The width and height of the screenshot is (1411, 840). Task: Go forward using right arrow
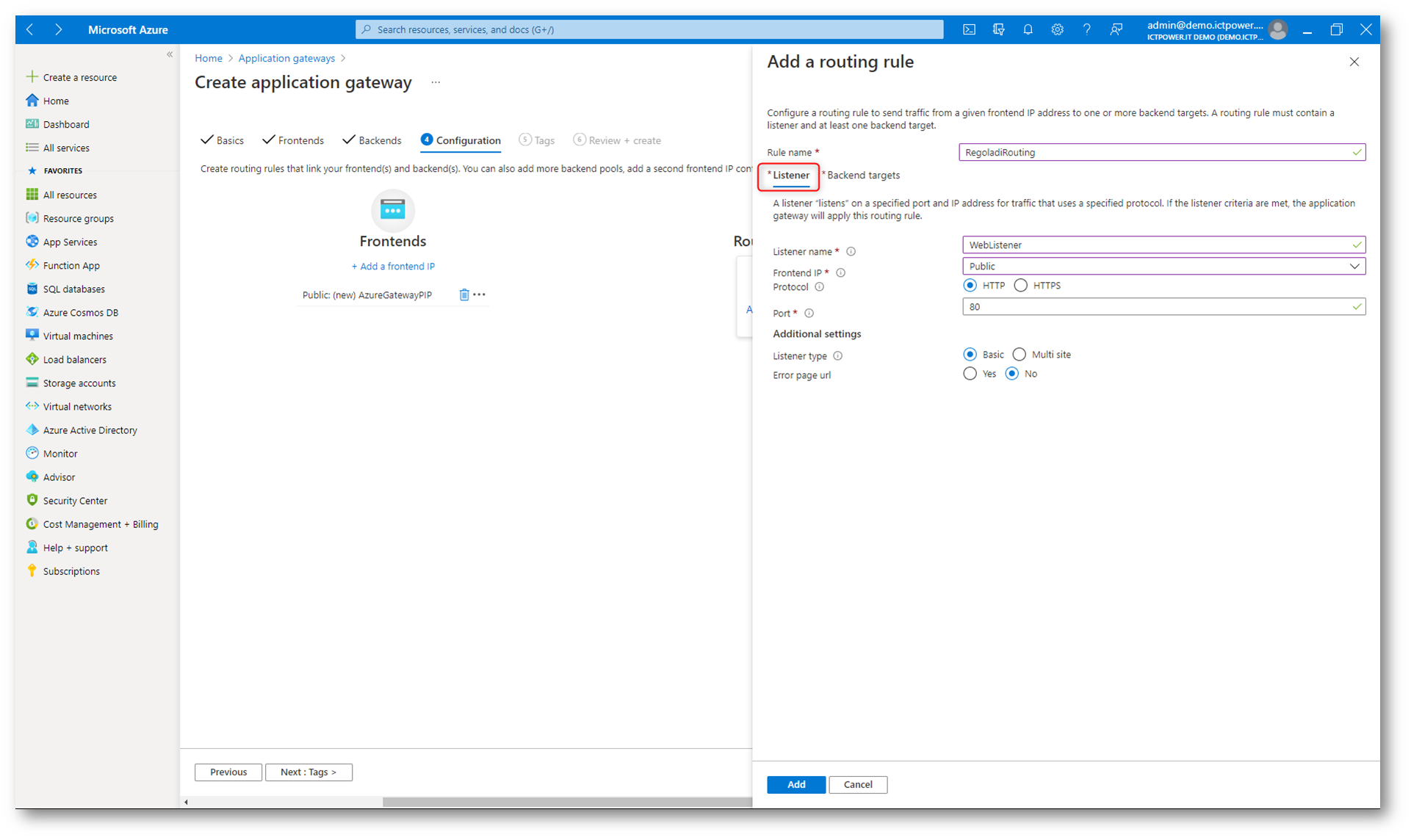click(x=59, y=29)
